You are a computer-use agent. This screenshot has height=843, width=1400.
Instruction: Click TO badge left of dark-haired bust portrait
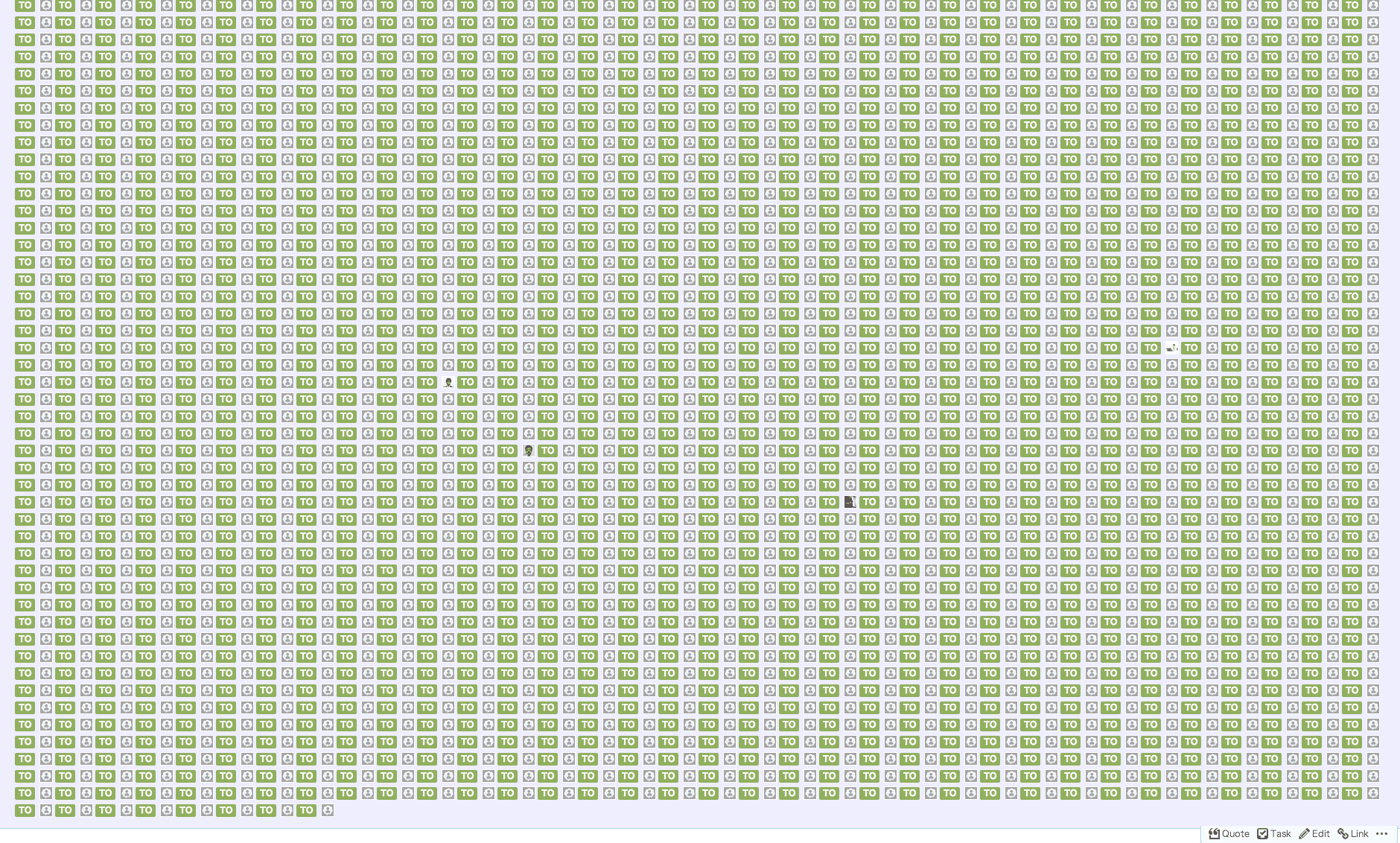pyautogui.click(x=427, y=382)
